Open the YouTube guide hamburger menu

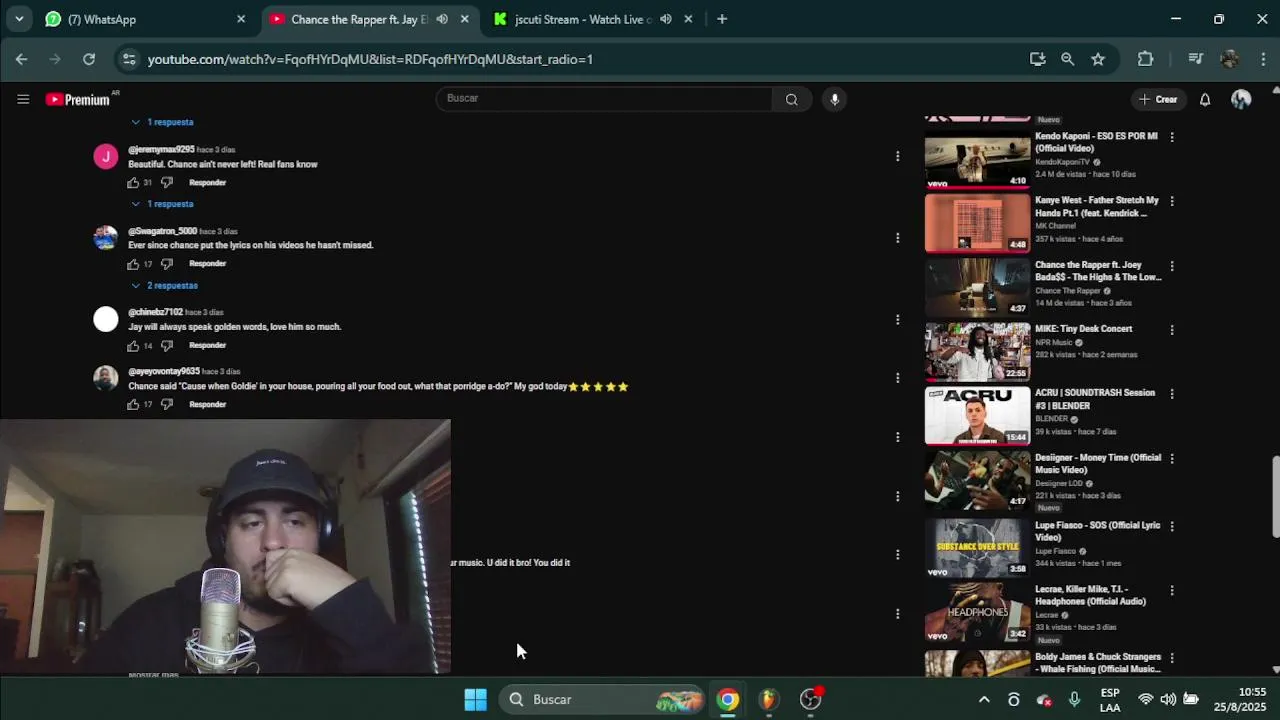[x=23, y=99]
